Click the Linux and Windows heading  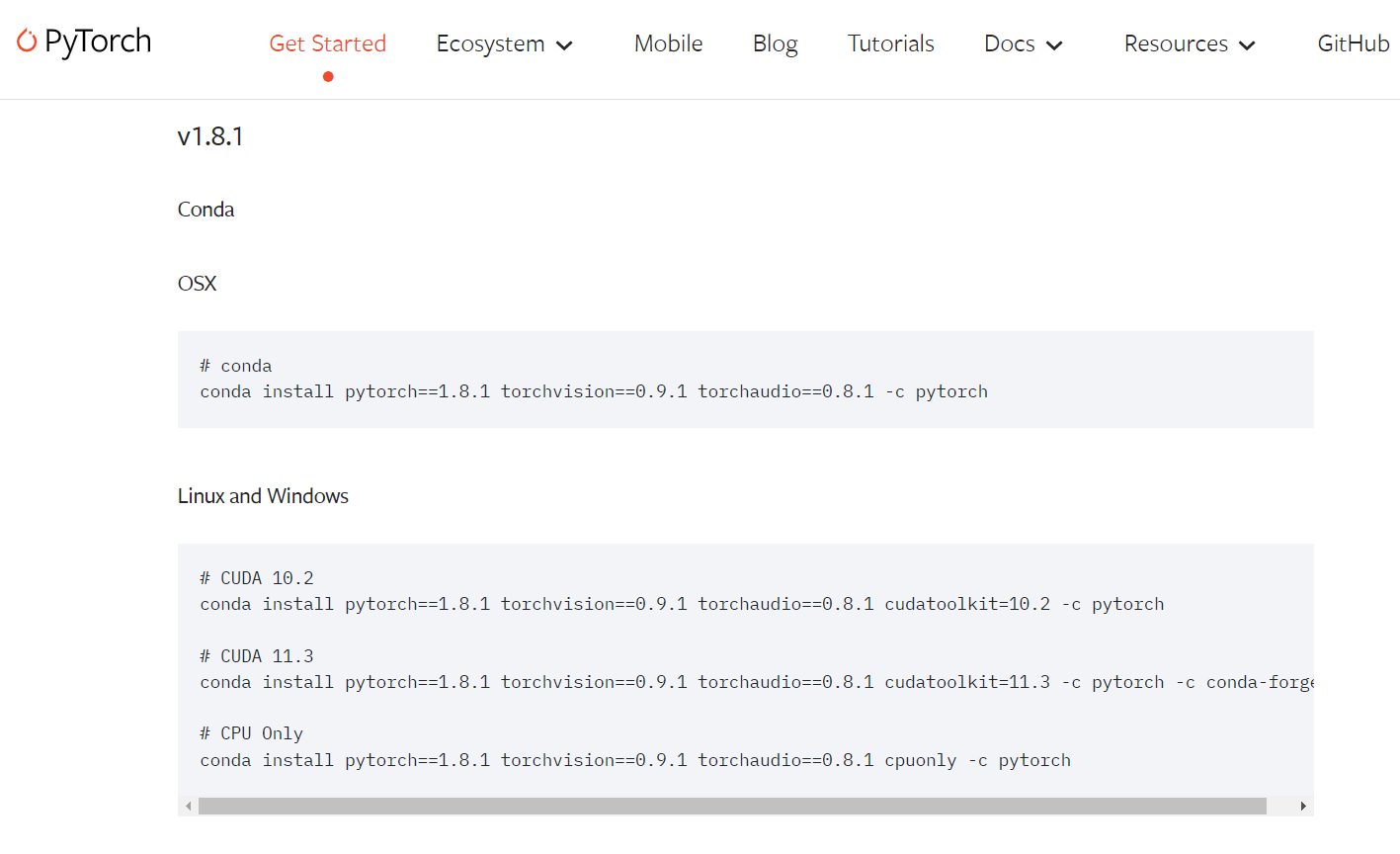coord(263,496)
